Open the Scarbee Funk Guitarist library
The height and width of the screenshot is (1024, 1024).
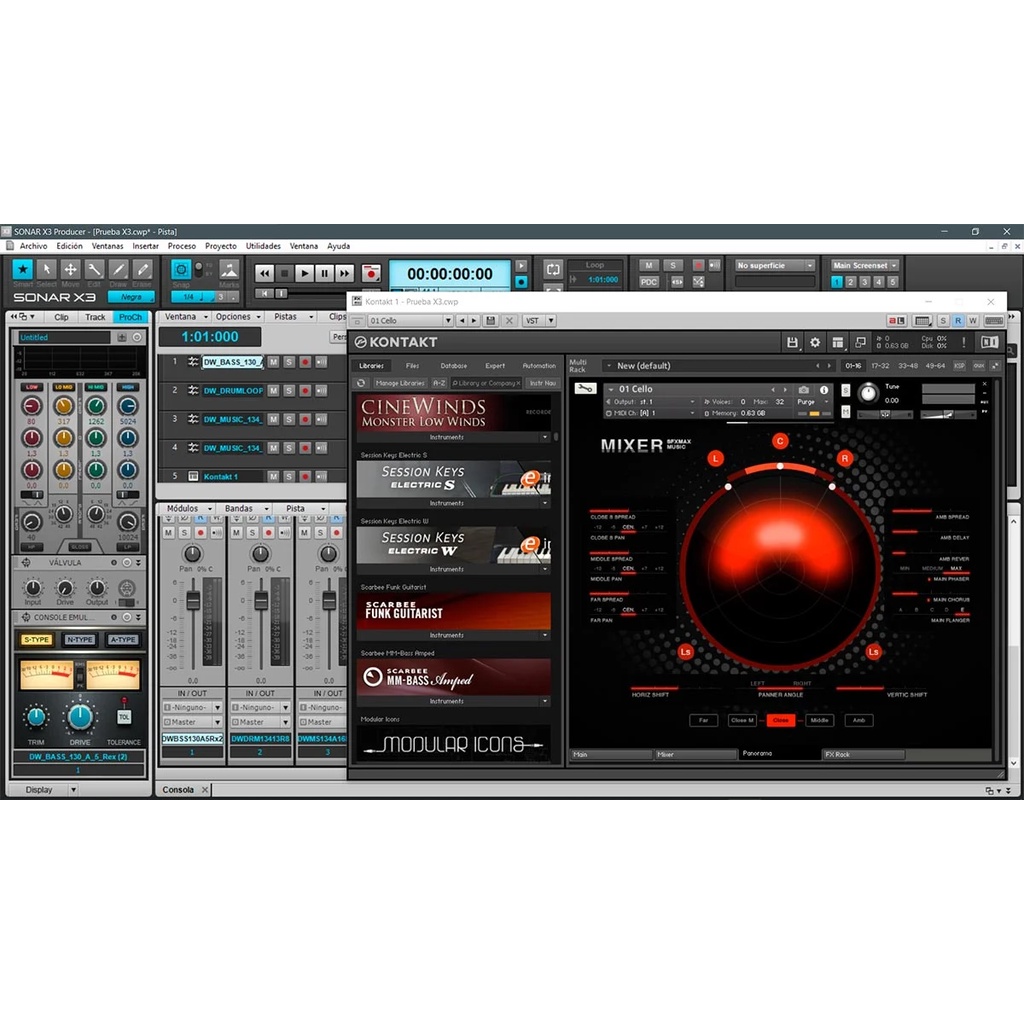click(x=453, y=611)
